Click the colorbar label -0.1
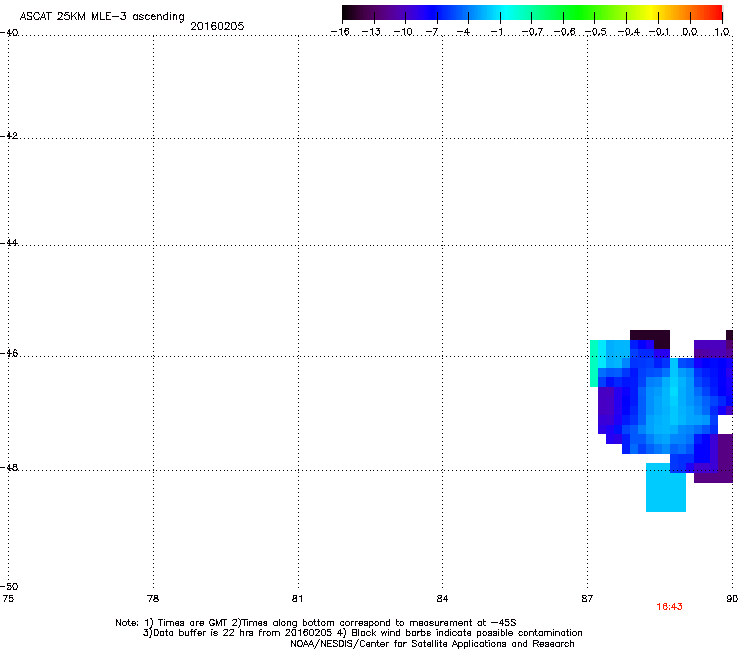The image size is (740, 650). (659, 32)
